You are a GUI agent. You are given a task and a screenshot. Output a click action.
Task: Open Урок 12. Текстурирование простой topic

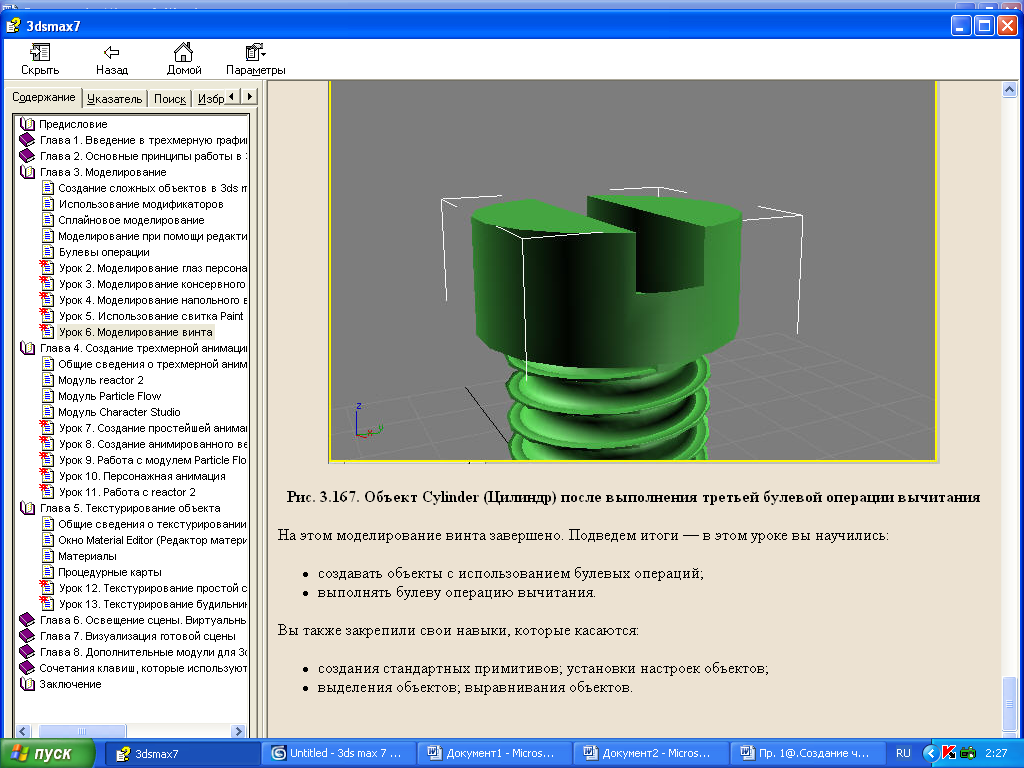coord(153,588)
